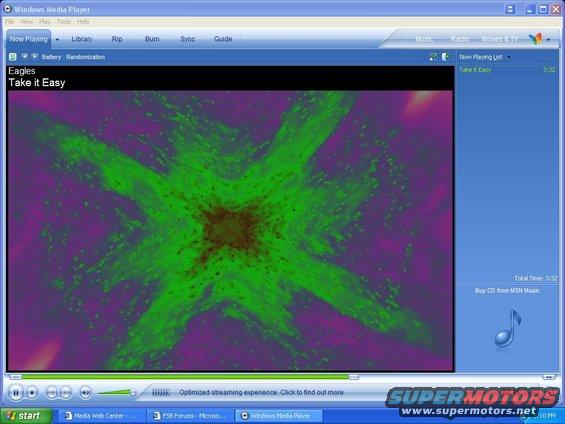Click the rewind button beside seek bar
The image size is (565, 424).
pyautogui.click(x=15, y=377)
